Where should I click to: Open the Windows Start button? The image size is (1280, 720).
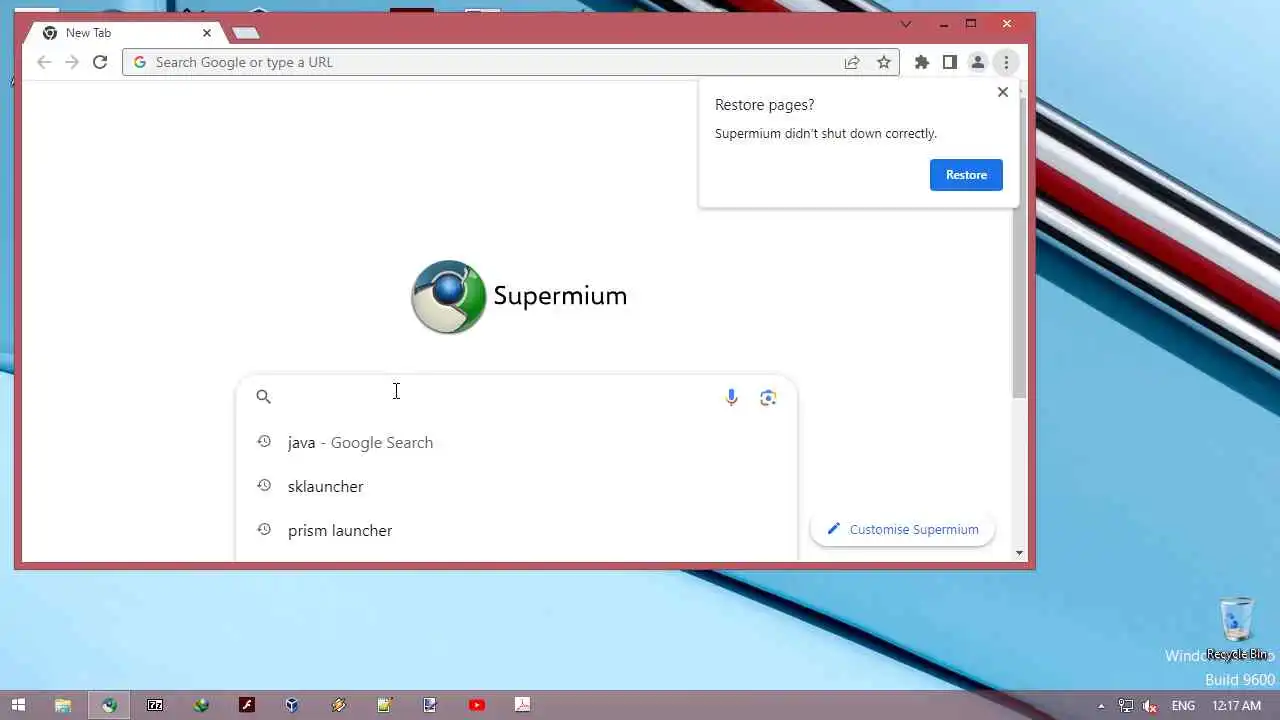coord(18,705)
